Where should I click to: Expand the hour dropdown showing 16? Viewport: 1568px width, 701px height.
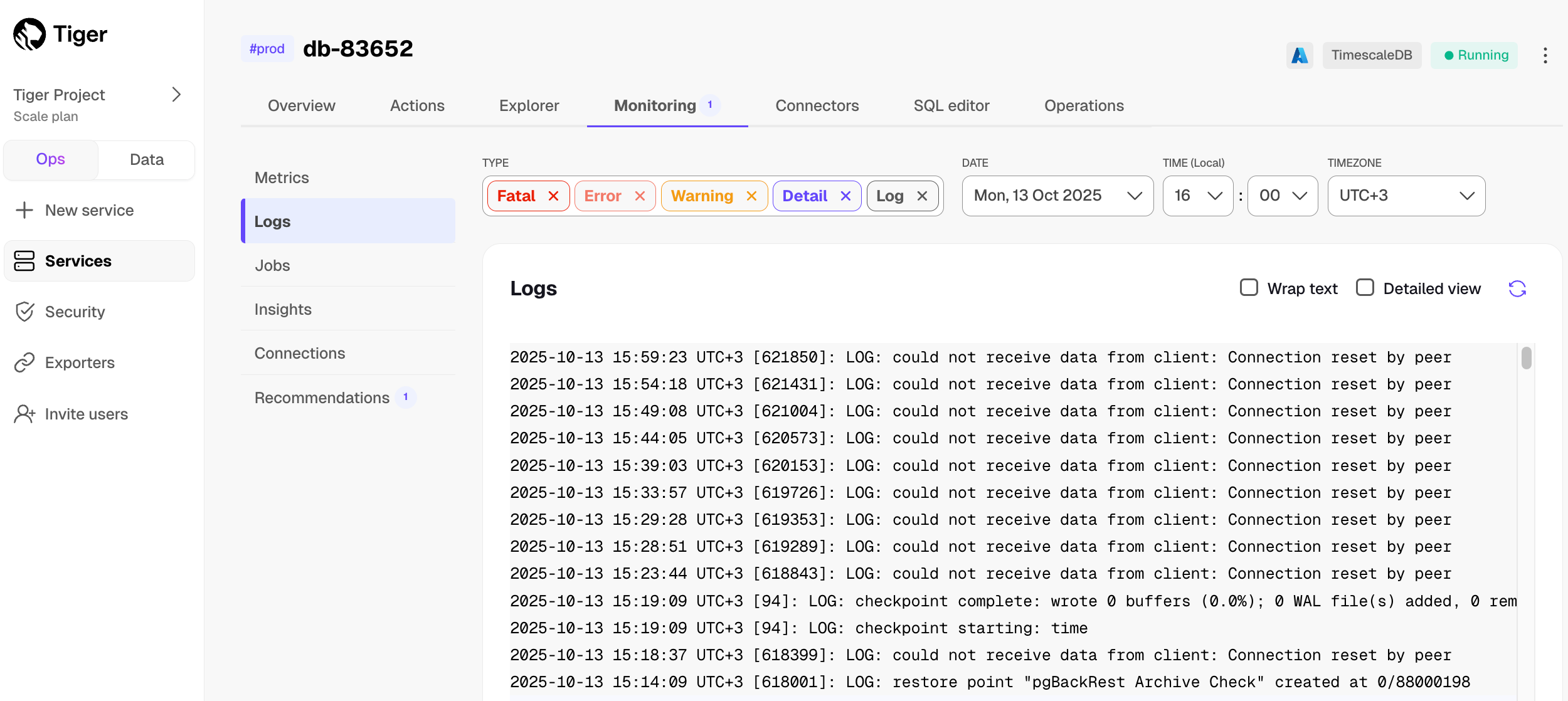[1197, 196]
